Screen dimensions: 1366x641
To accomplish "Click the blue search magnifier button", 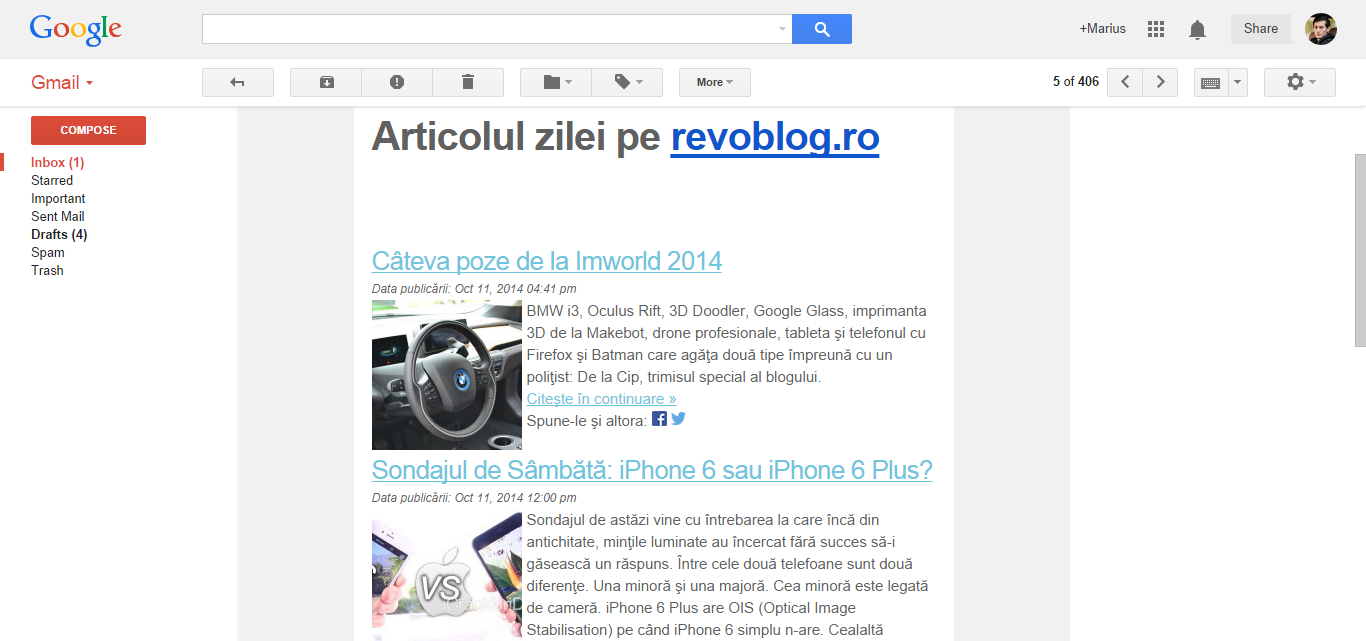I will (822, 29).
